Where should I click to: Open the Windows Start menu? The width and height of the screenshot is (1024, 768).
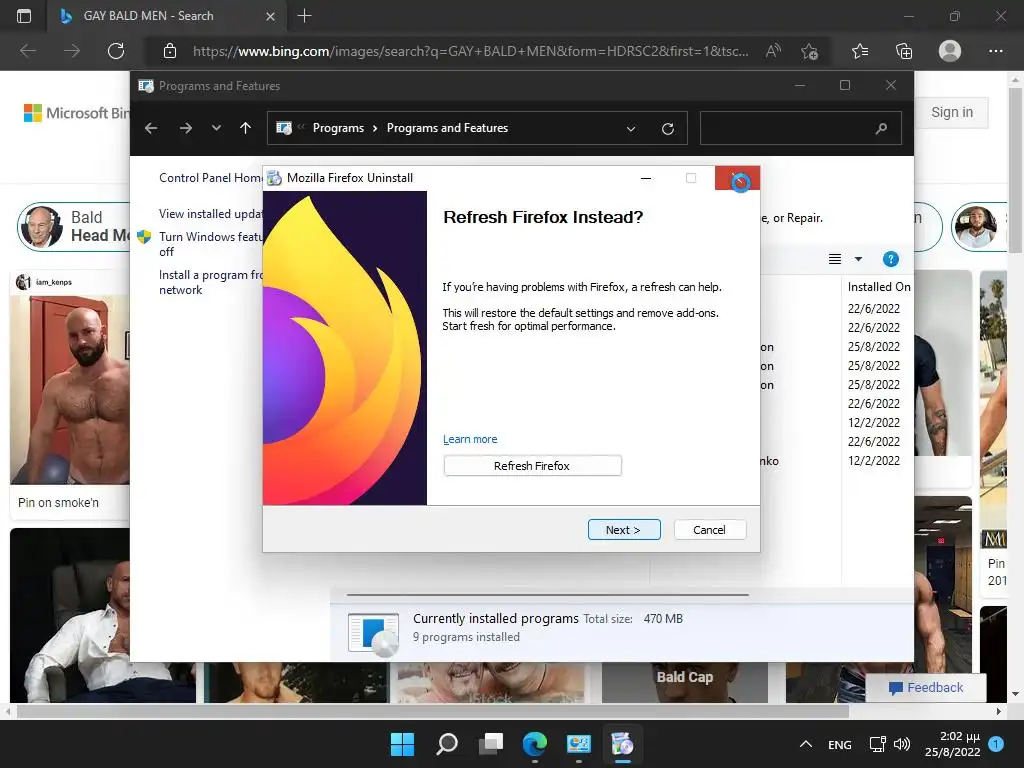(x=402, y=744)
